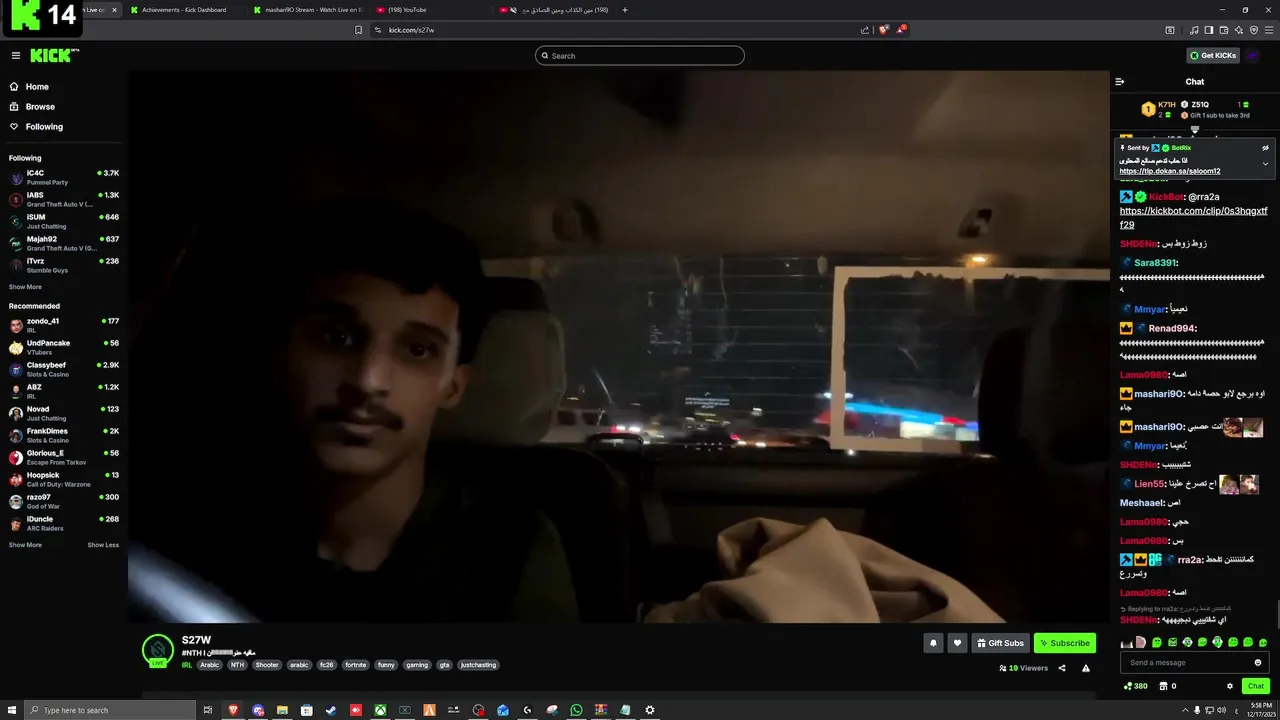Open recommended channel FrankDimes
This screenshot has height=720, width=1280.
pos(64,435)
